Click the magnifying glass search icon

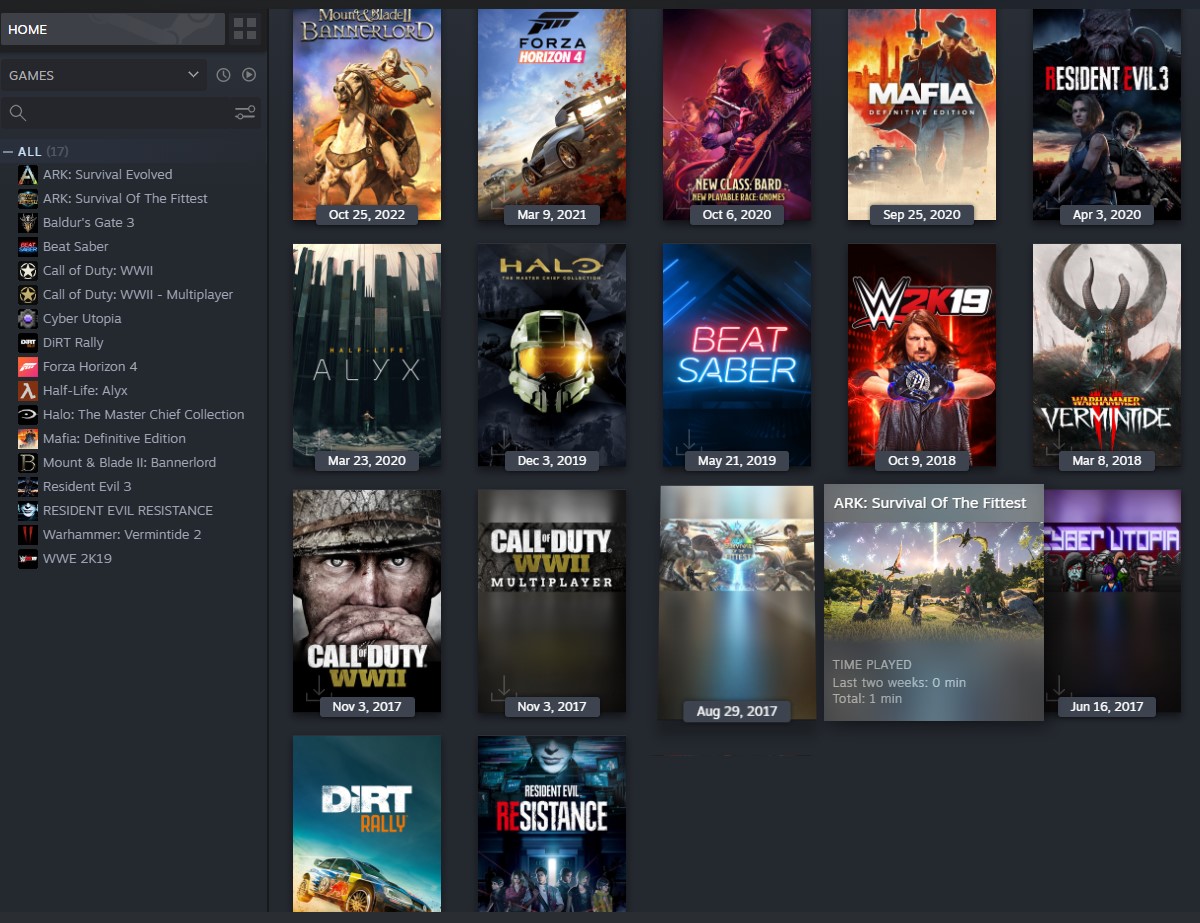point(18,113)
